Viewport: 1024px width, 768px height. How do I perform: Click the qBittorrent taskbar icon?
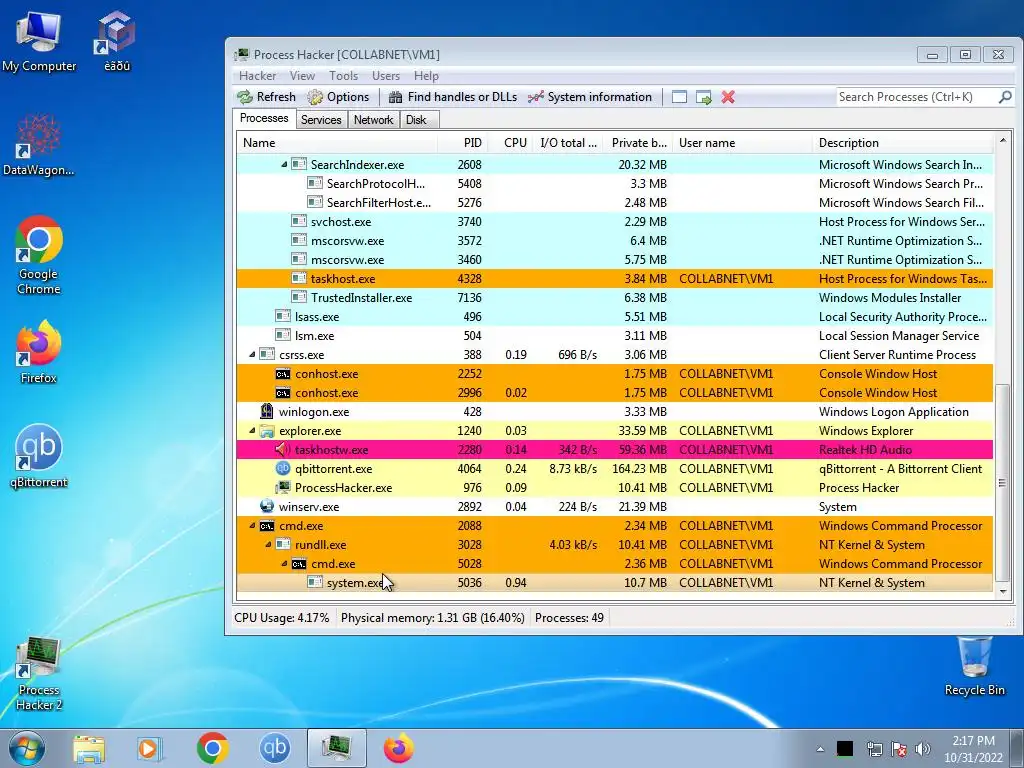tap(274, 748)
